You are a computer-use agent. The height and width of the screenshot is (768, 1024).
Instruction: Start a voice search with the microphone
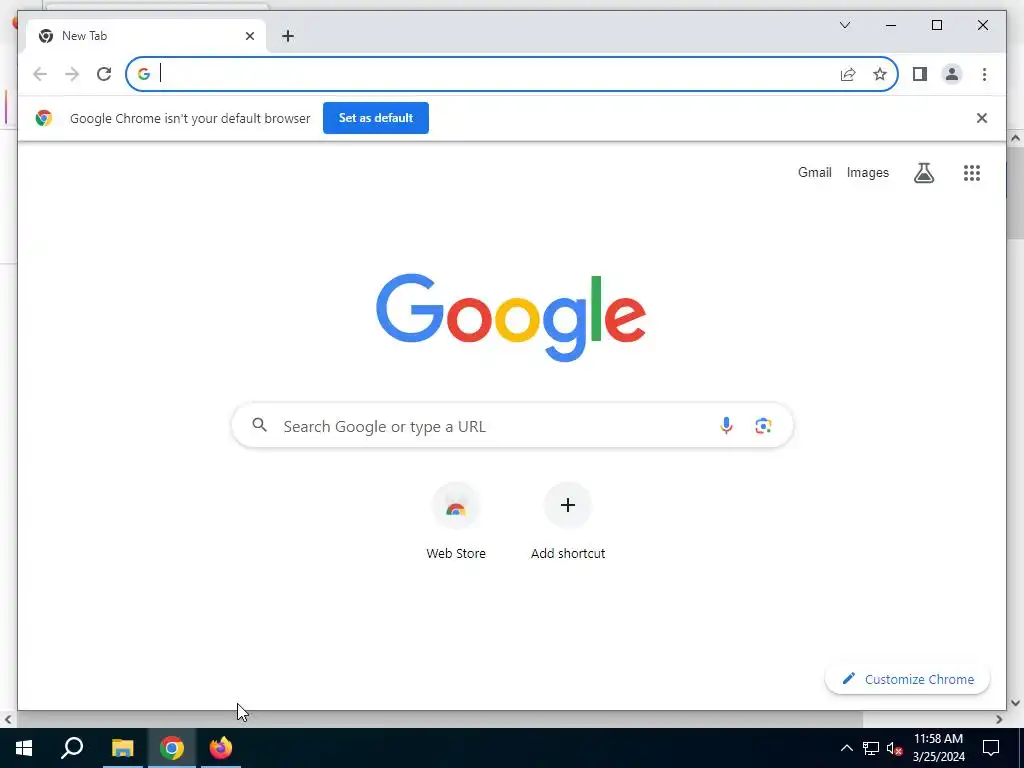pyautogui.click(x=726, y=426)
